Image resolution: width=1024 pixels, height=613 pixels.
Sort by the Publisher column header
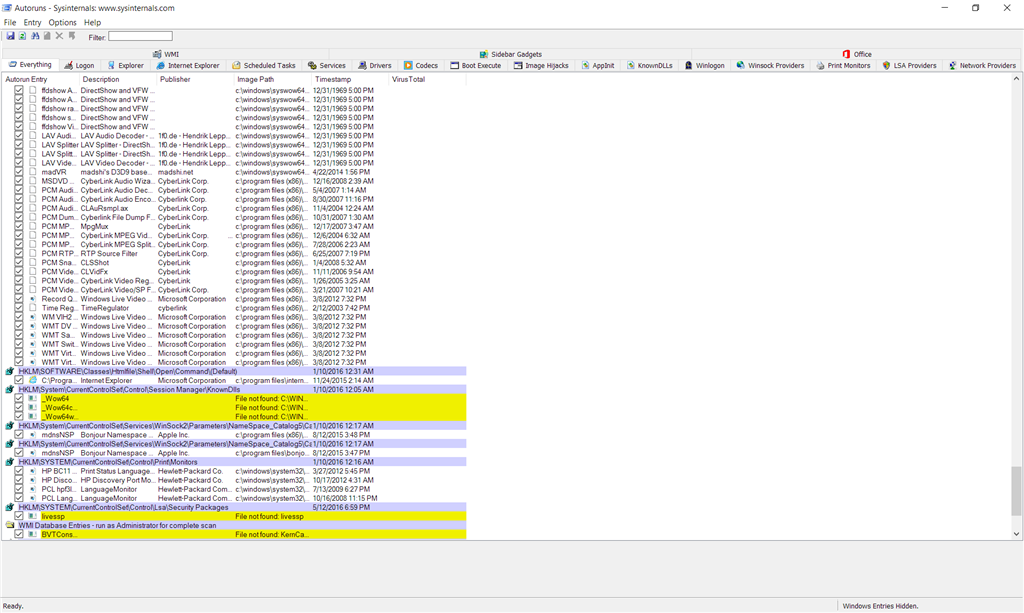195,79
